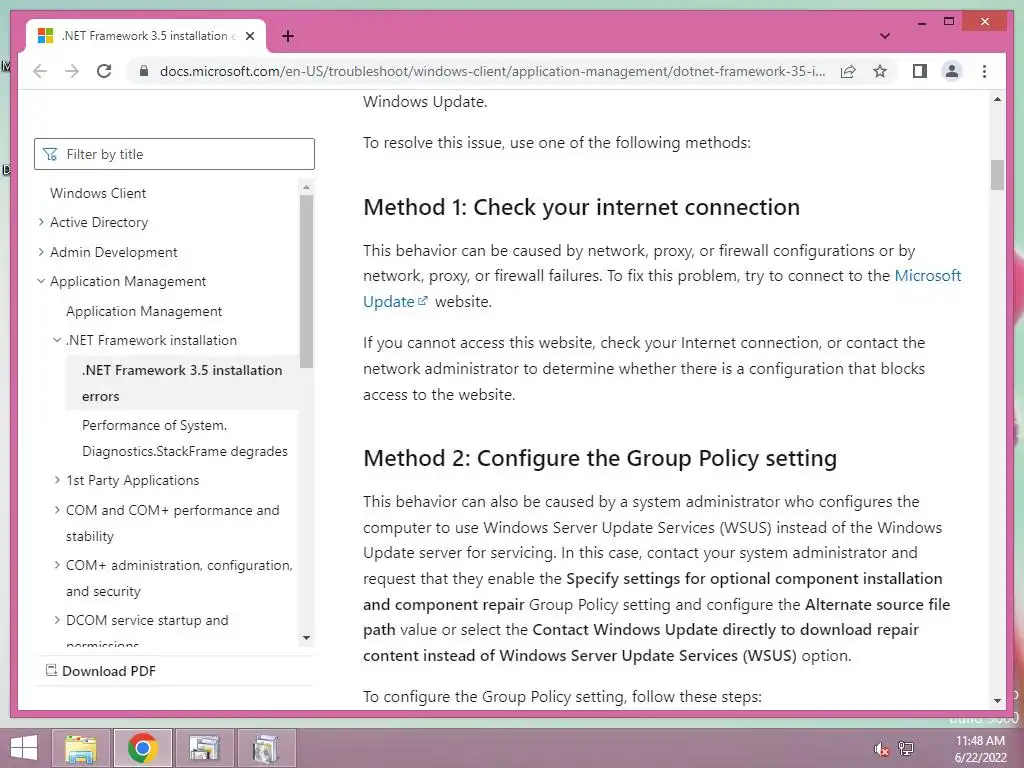Click the page scroll up arrow
The height and width of the screenshot is (768, 1024).
[x=997, y=100]
